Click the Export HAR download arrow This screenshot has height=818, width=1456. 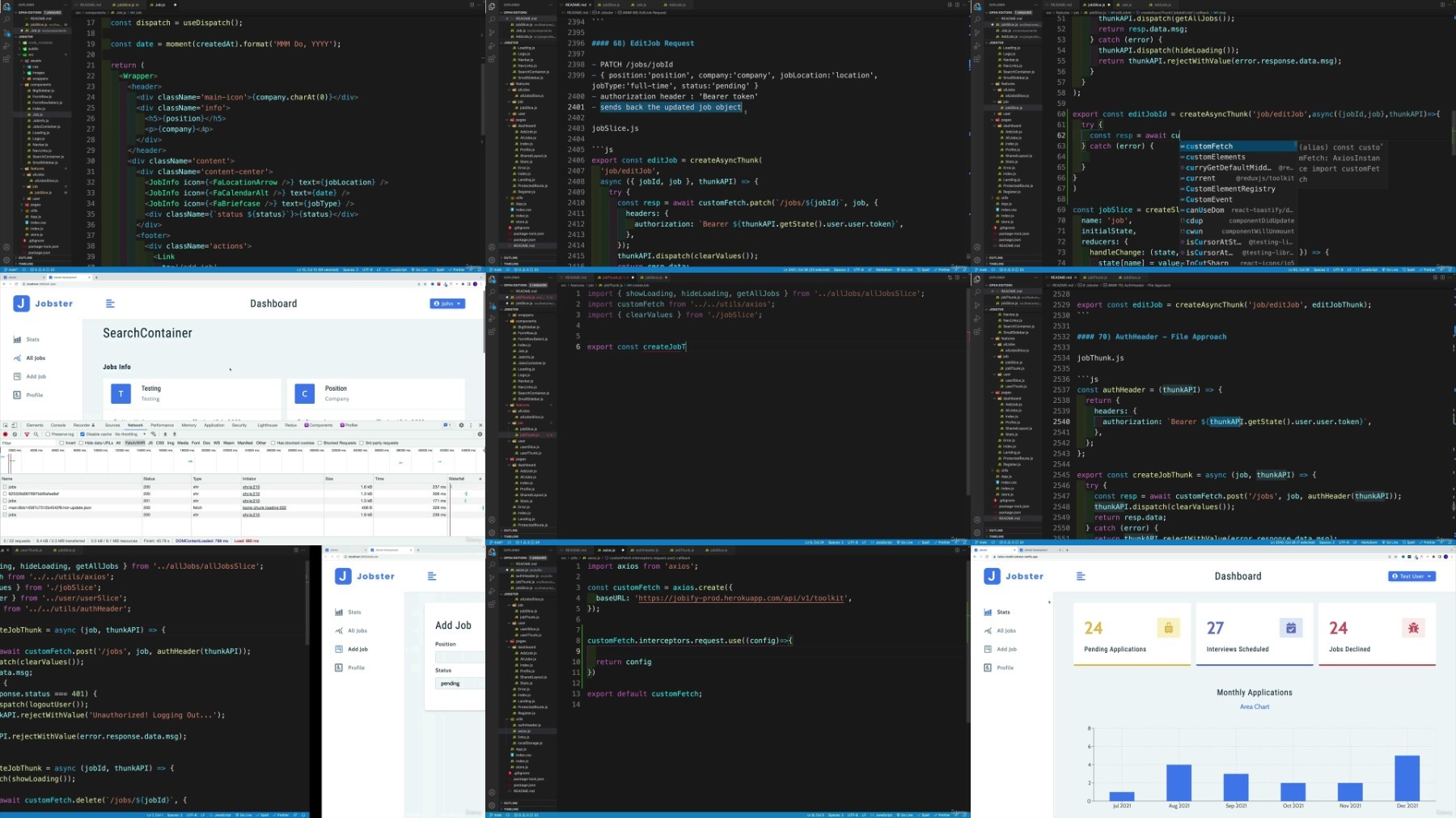(174, 434)
